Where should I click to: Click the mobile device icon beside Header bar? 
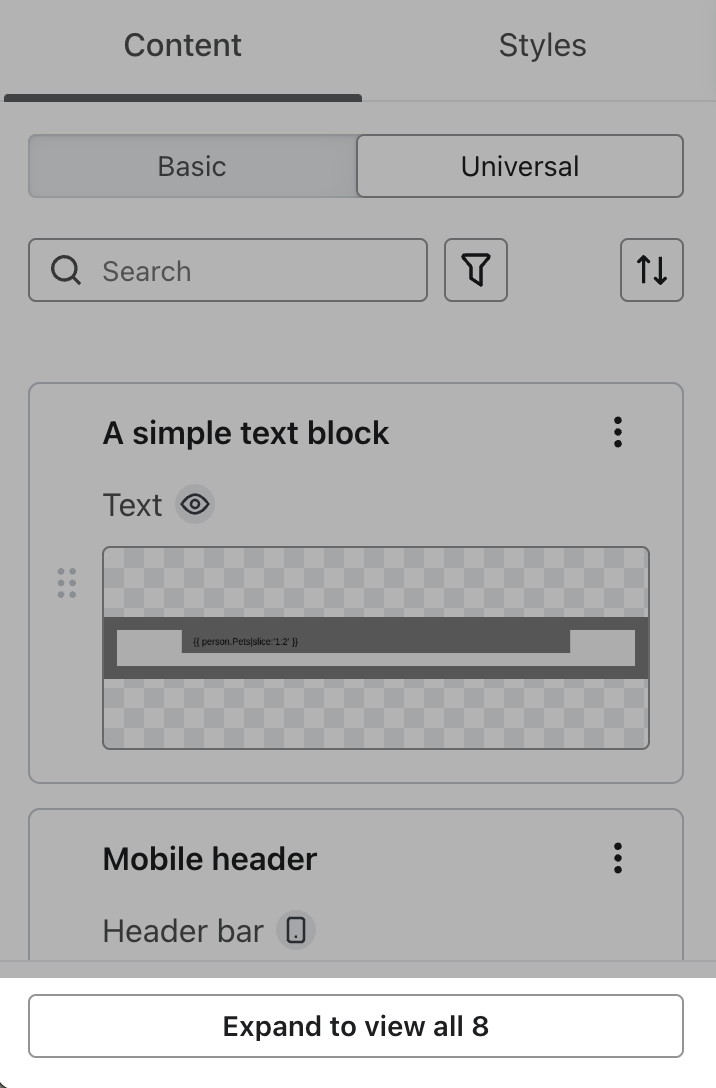click(295, 931)
